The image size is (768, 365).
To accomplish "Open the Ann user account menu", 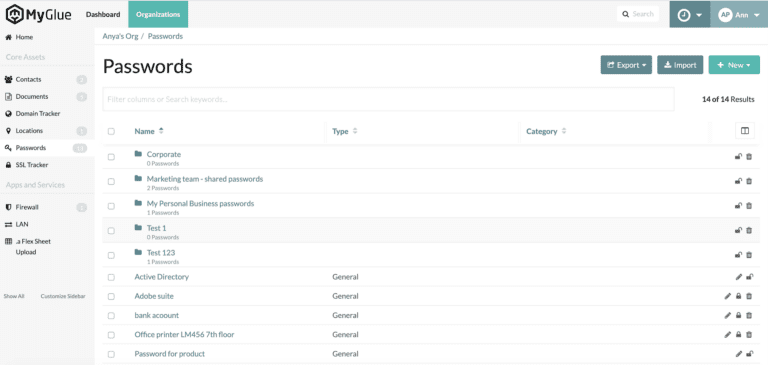I will pyautogui.click(x=739, y=15).
